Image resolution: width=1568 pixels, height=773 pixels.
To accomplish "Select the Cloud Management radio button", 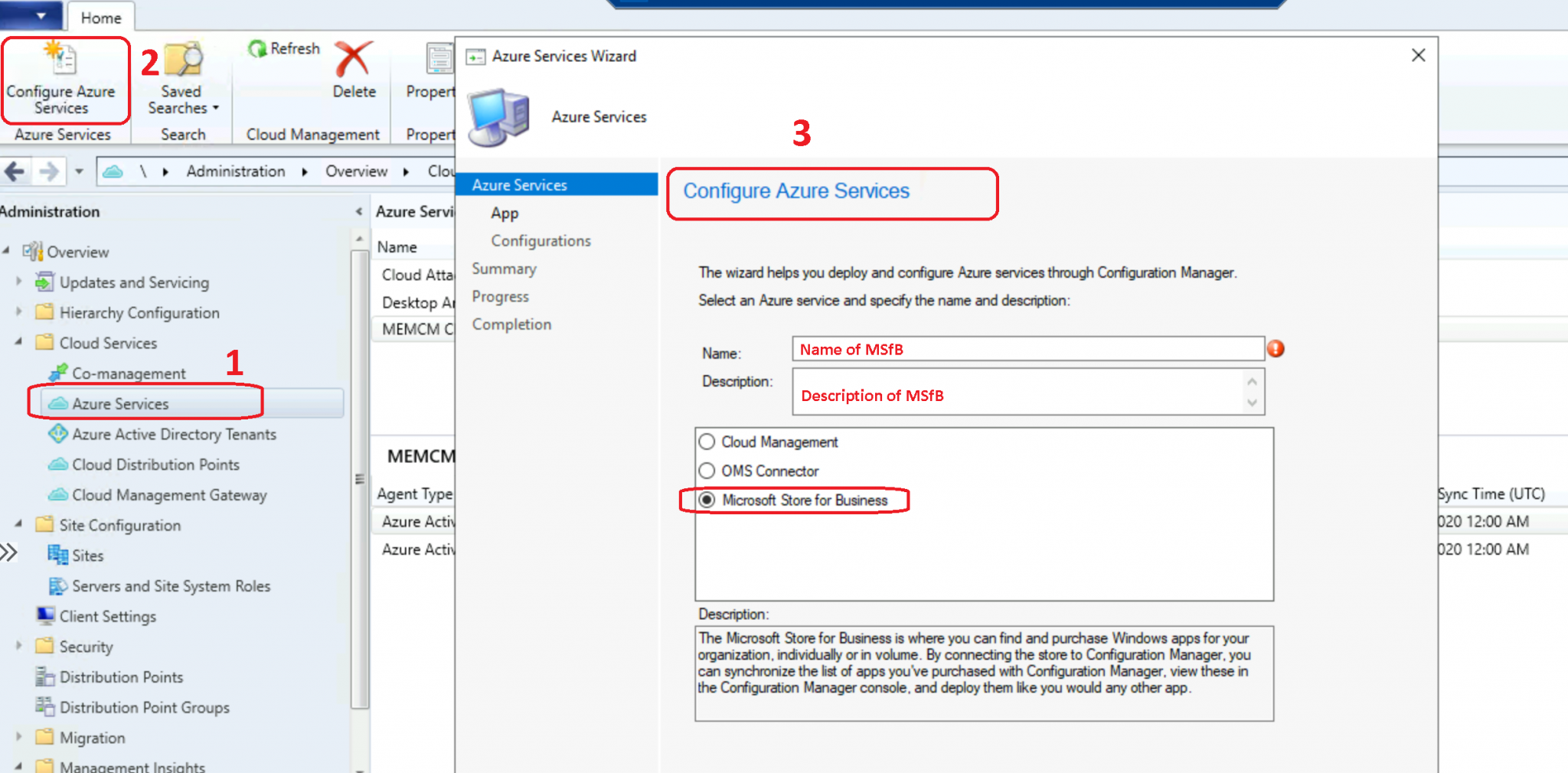I will 707,442.
